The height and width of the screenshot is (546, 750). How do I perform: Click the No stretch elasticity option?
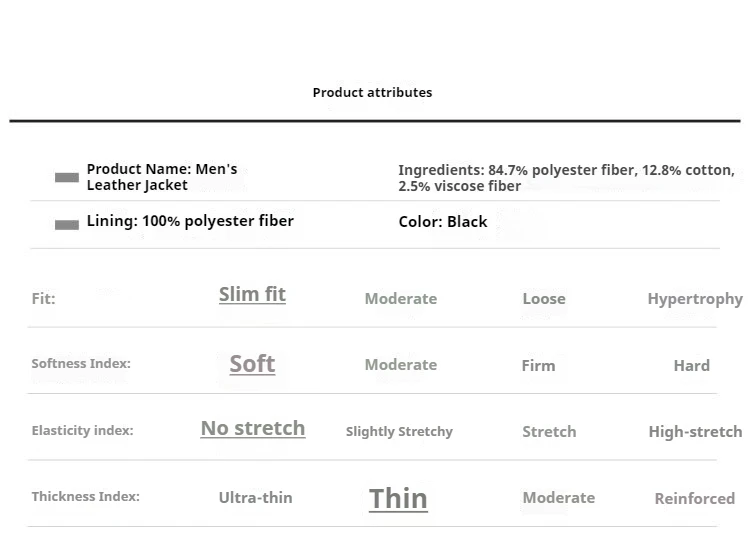click(x=252, y=428)
